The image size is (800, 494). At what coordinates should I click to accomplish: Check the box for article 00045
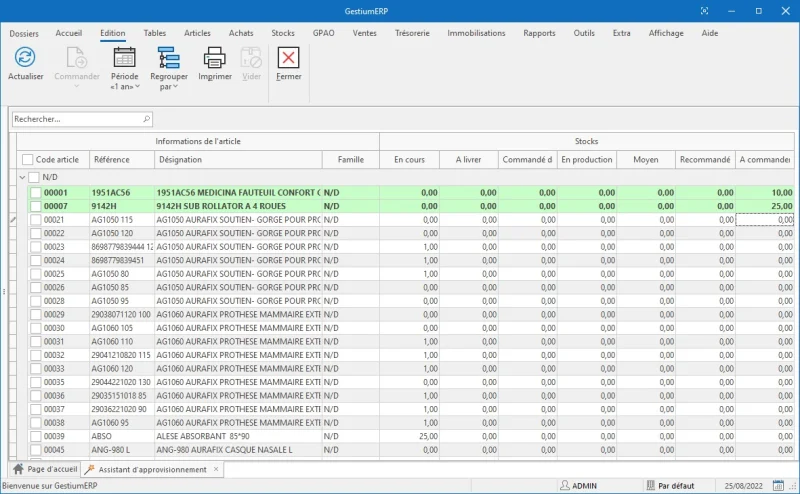(x=35, y=450)
